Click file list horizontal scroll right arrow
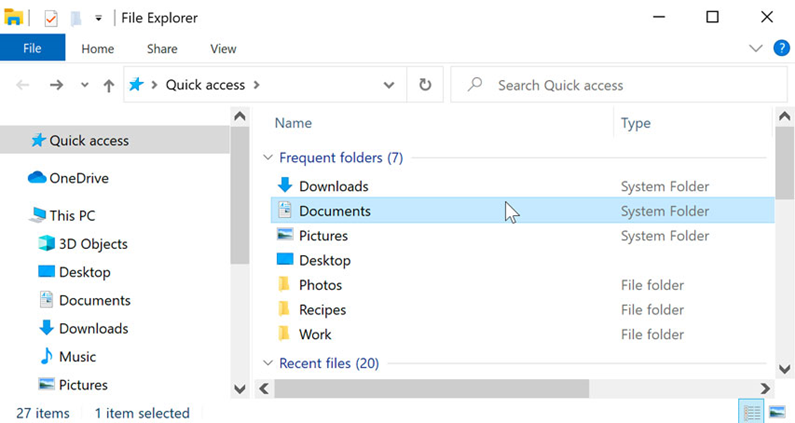The image size is (795, 423). (765, 389)
